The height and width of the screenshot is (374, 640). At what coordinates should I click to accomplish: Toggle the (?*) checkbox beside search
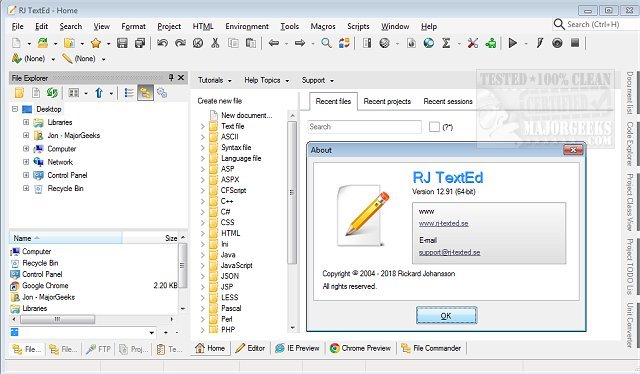(x=434, y=127)
